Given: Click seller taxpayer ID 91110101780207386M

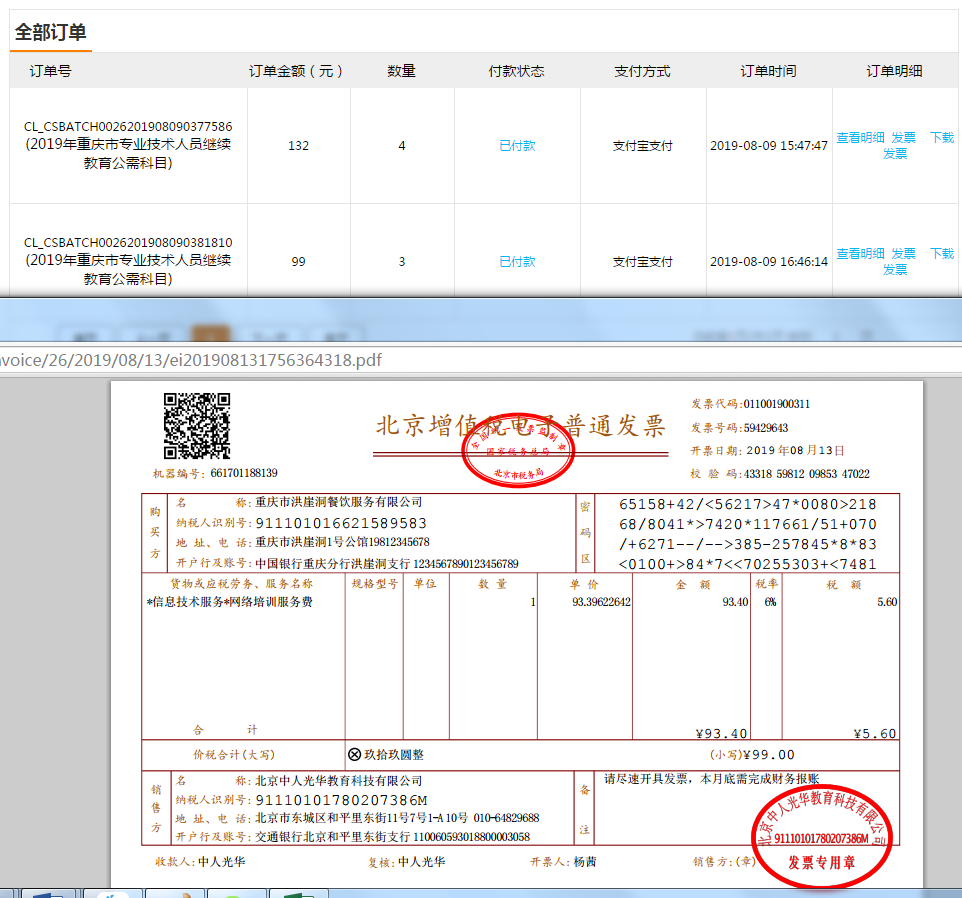Looking at the screenshot, I should (x=341, y=800).
